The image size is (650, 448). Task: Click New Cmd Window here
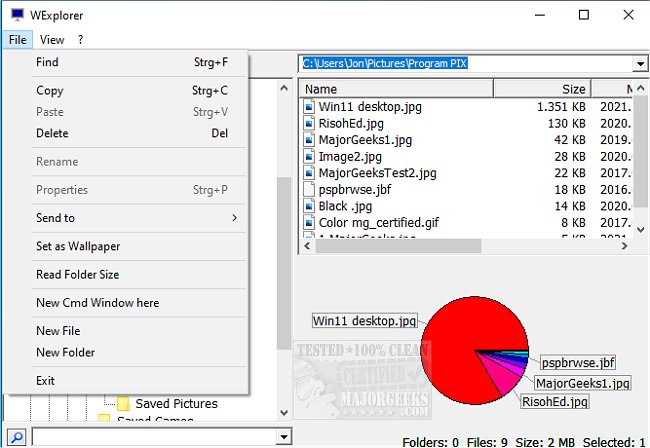(97, 303)
